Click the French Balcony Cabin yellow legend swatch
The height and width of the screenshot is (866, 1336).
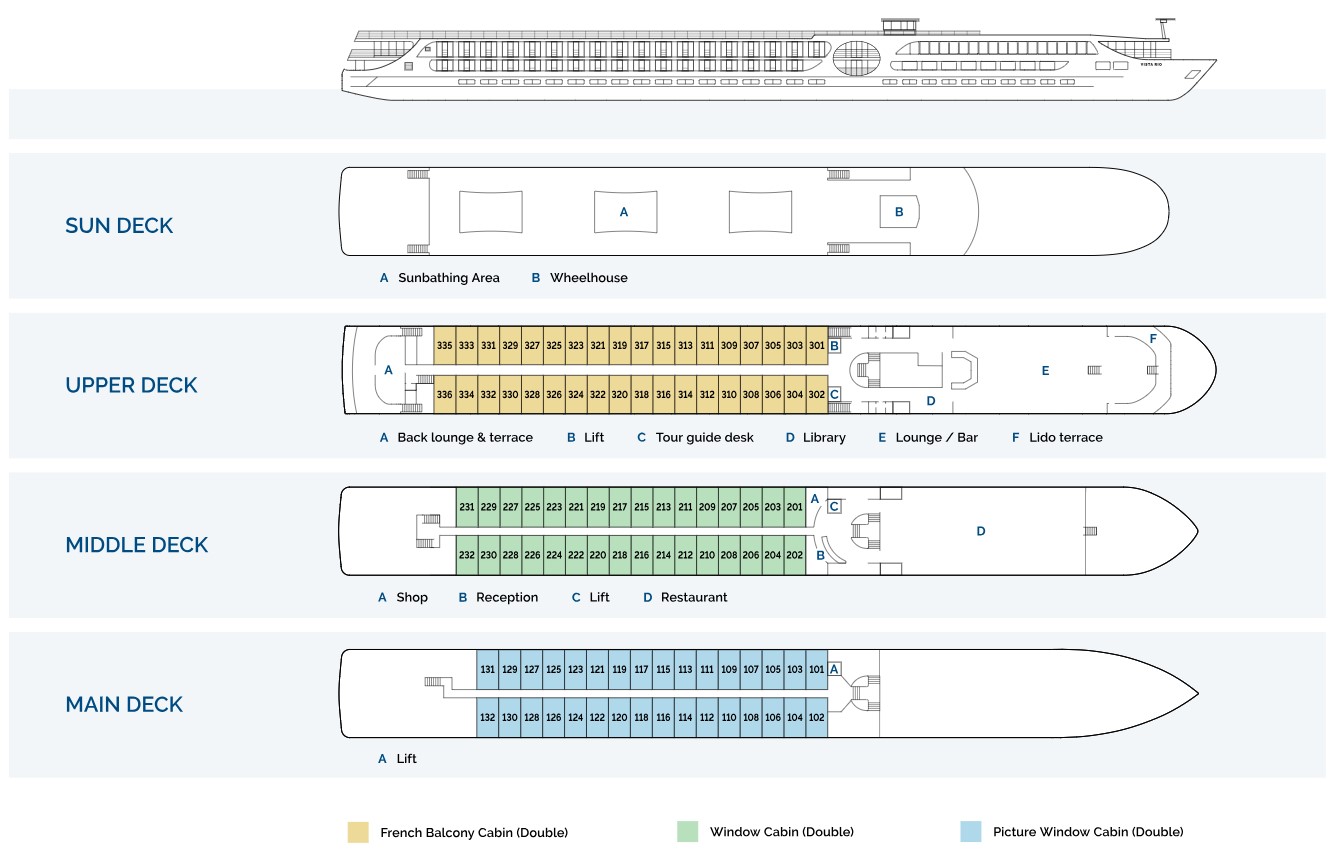[358, 832]
